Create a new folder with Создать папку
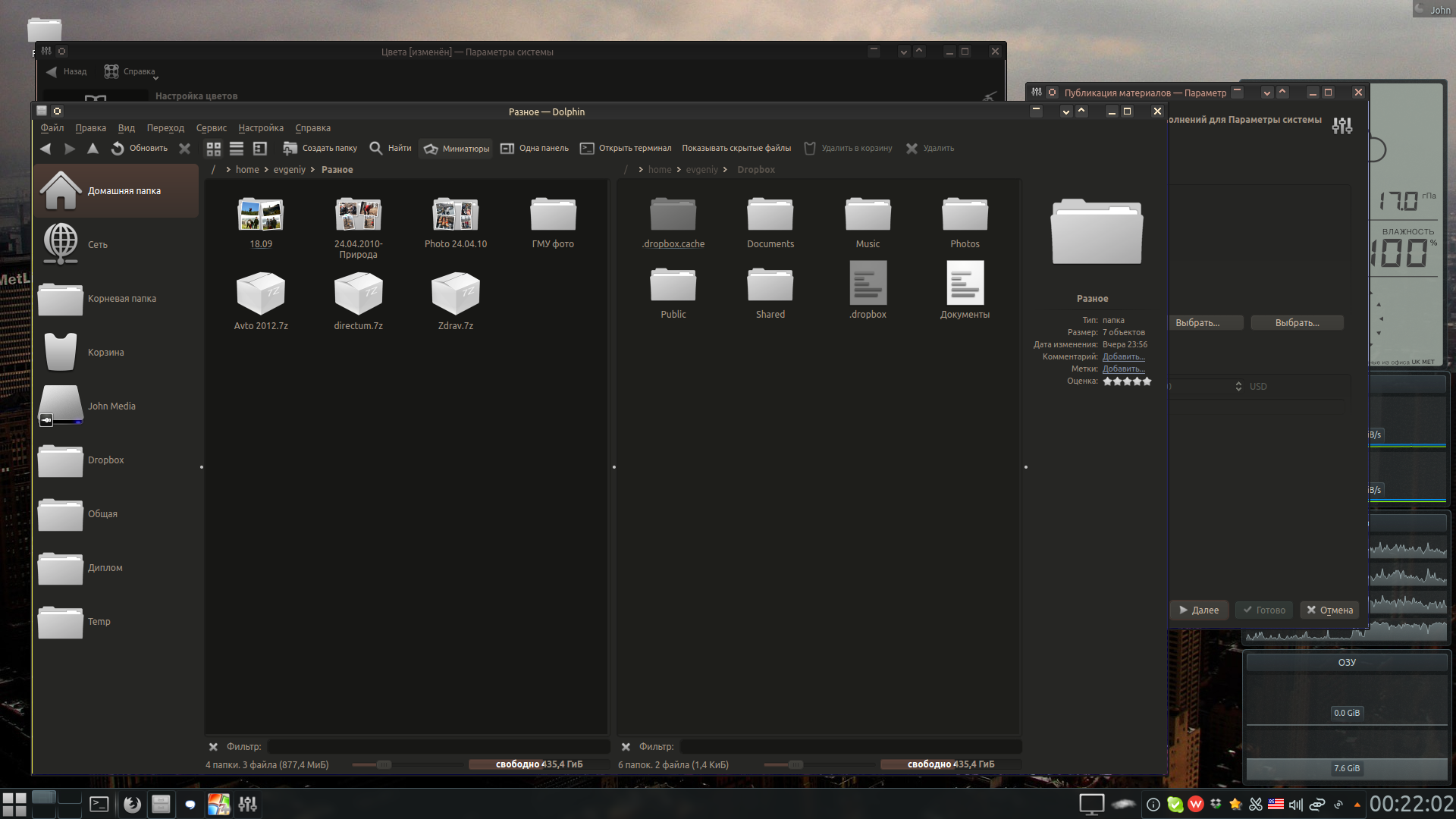Screen dimensions: 1456x819 tap(320, 149)
